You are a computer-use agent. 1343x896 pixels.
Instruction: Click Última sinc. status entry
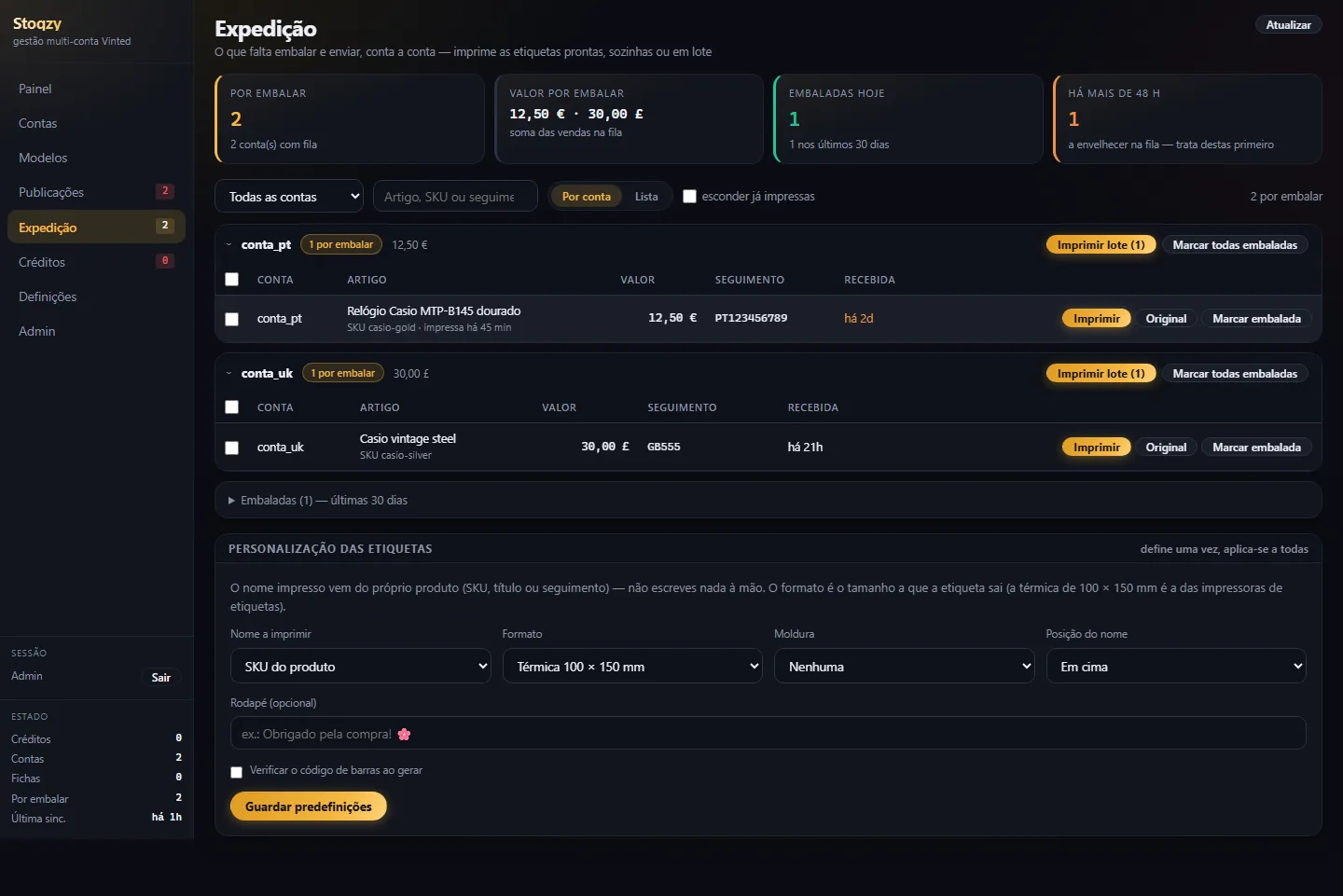[96, 818]
